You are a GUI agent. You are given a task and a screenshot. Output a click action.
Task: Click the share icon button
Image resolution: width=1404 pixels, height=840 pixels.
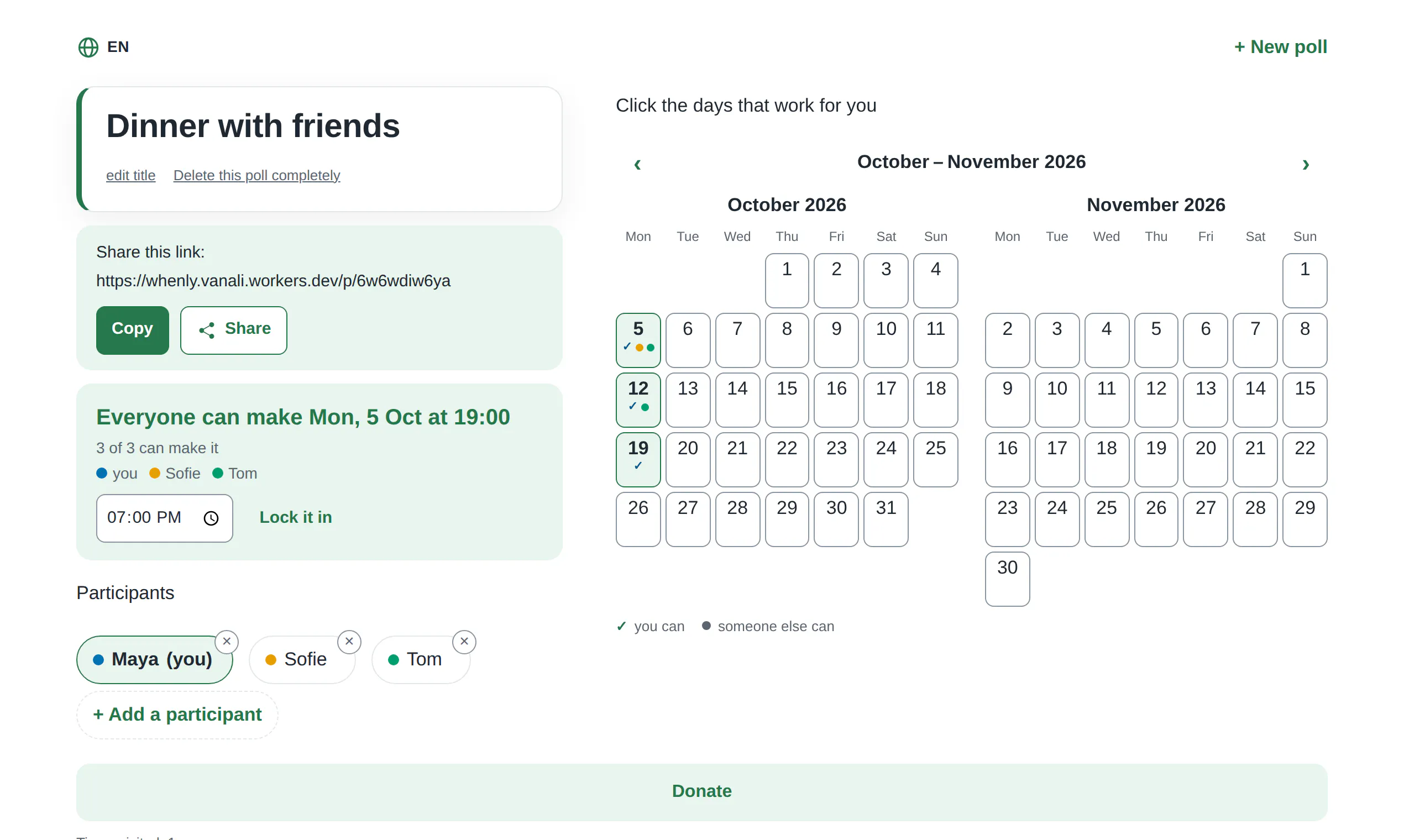[x=233, y=330]
